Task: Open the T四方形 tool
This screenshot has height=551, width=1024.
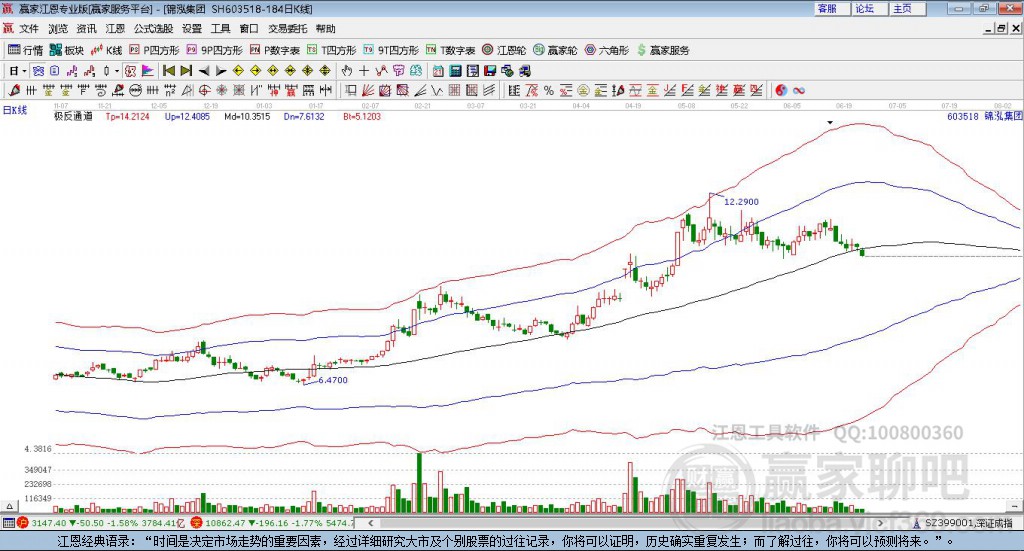Action: coord(331,50)
